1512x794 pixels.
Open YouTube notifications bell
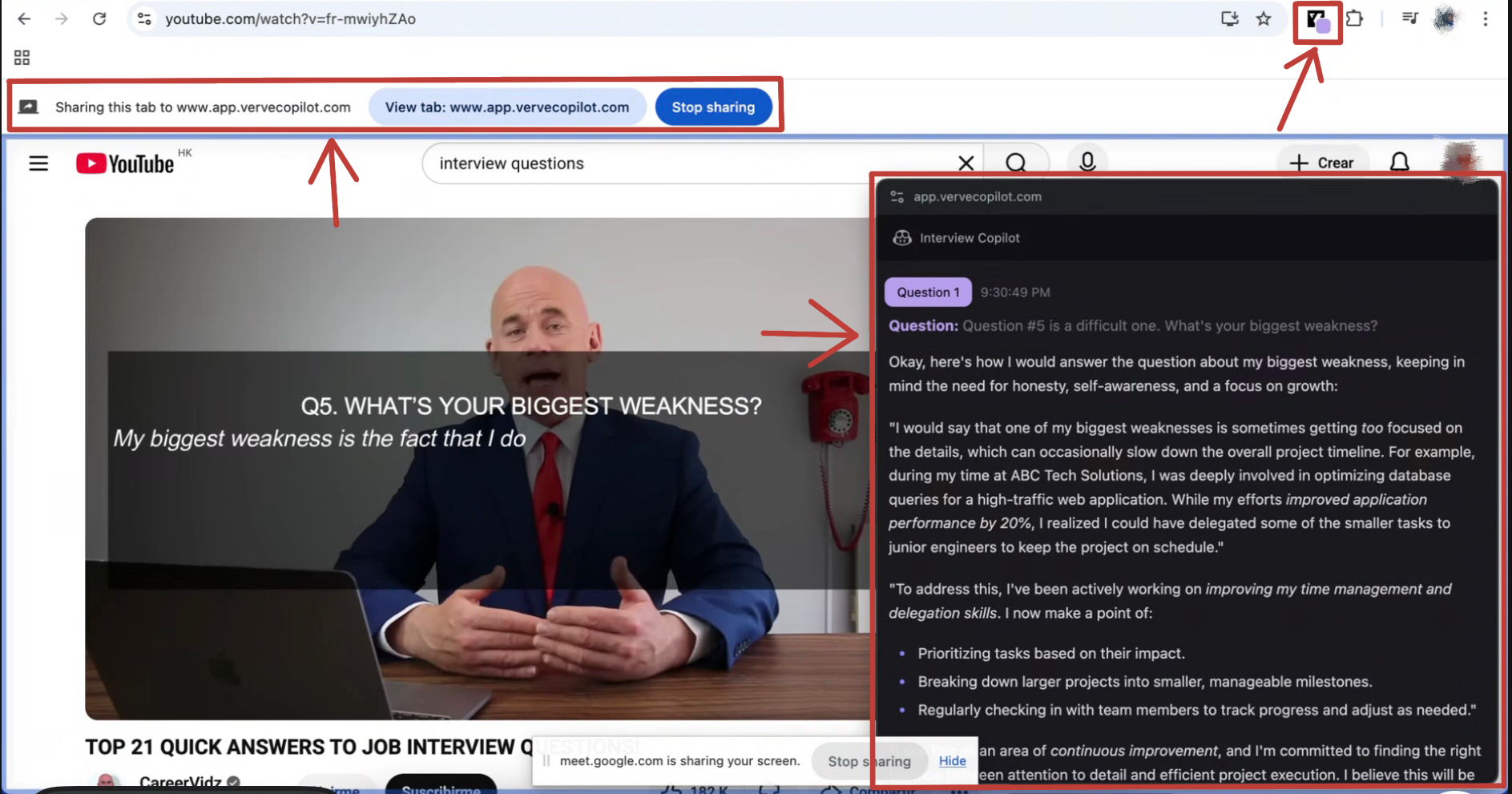(1399, 163)
